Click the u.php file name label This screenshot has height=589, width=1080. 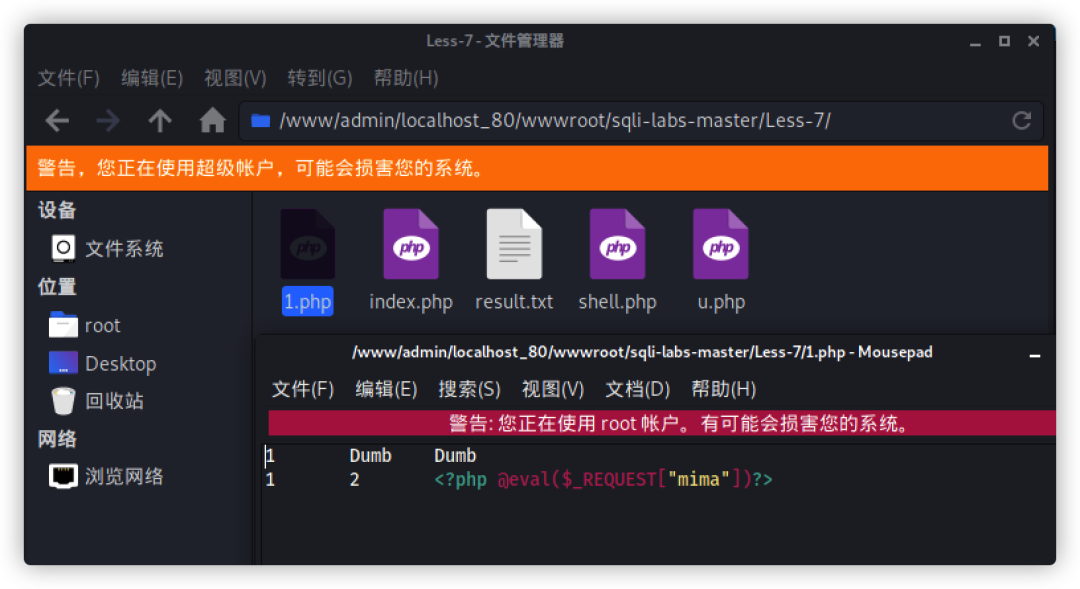[x=720, y=302]
